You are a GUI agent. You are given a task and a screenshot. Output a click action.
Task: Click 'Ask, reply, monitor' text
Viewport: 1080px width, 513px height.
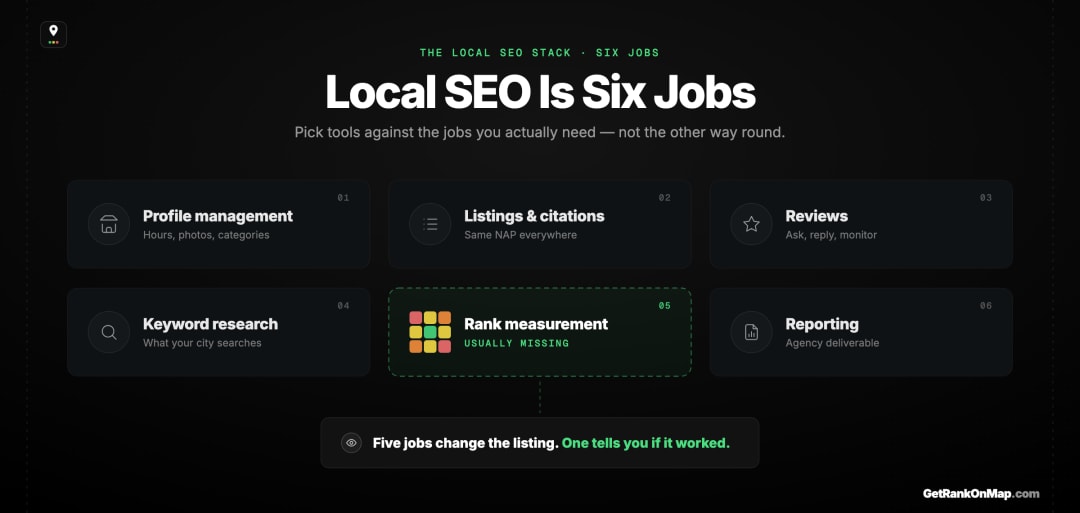click(831, 235)
